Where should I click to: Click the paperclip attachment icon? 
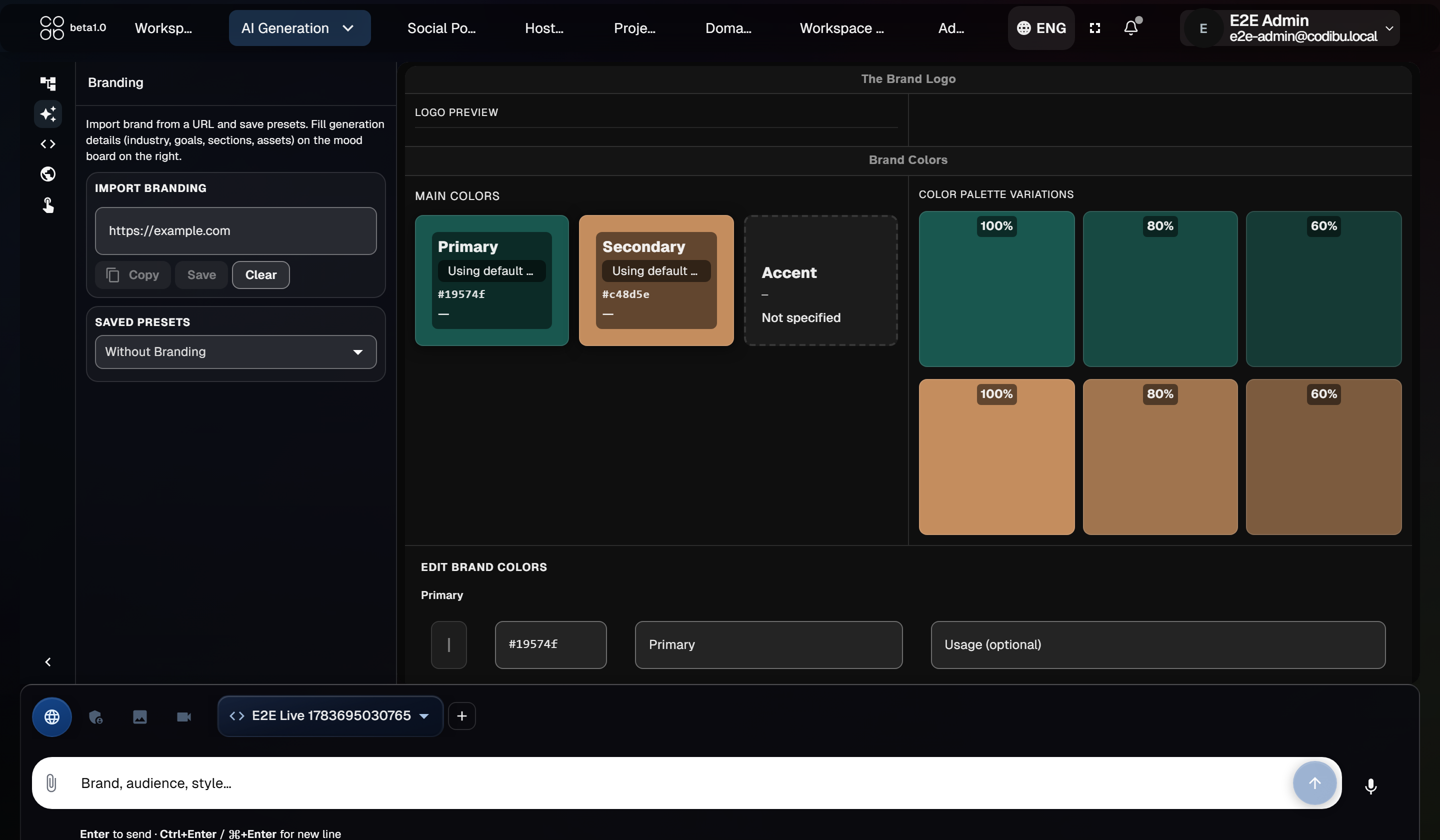51,782
